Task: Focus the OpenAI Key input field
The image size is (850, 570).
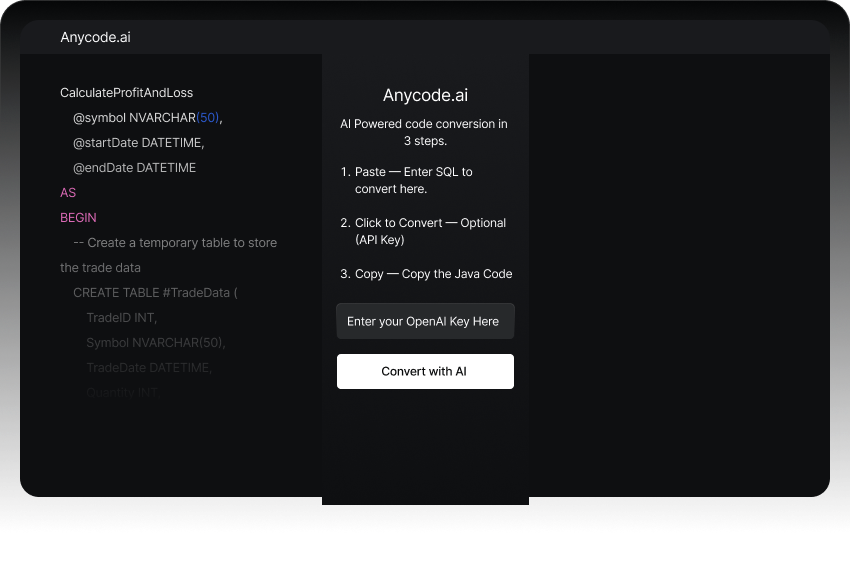Action: [425, 321]
